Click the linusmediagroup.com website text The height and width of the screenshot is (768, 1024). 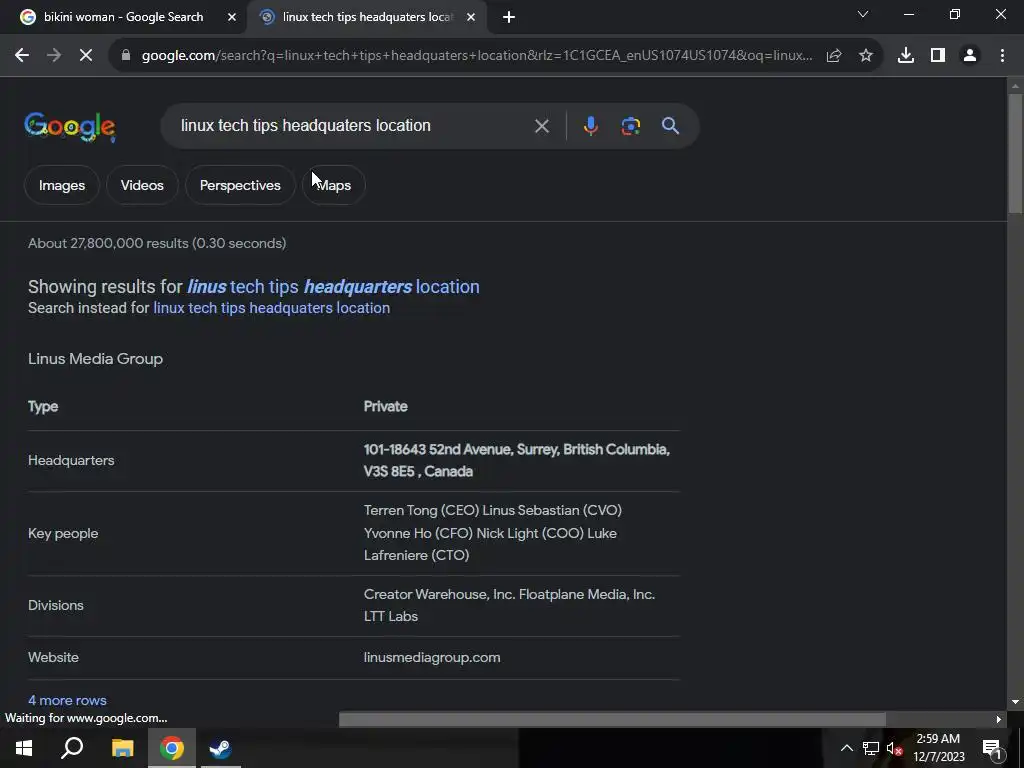click(432, 658)
